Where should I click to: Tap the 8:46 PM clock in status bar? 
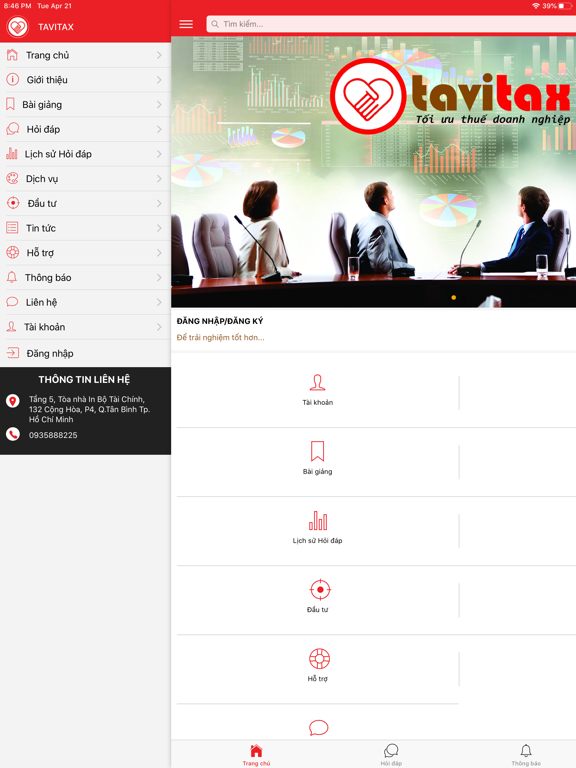coord(17,6)
